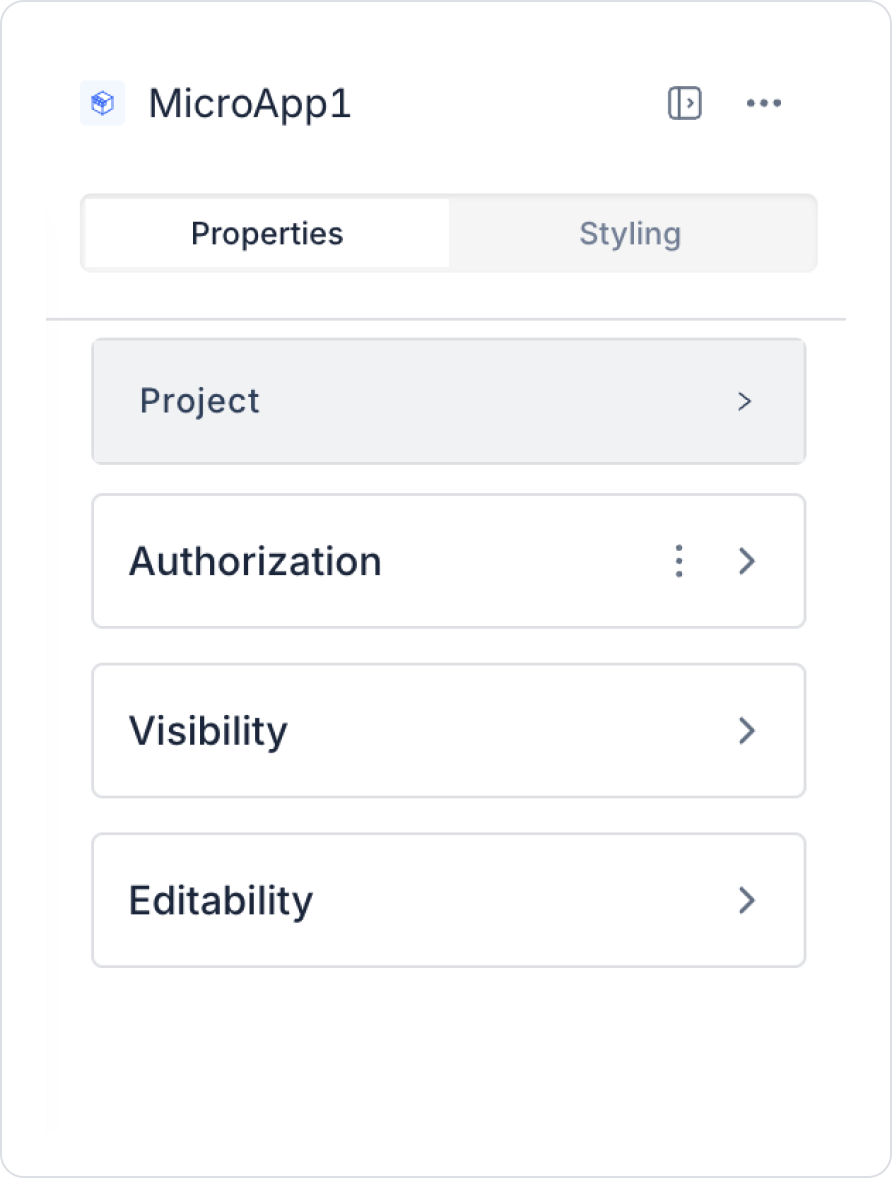
Task: Collapse the side panel using the header icon
Action: pos(684,103)
